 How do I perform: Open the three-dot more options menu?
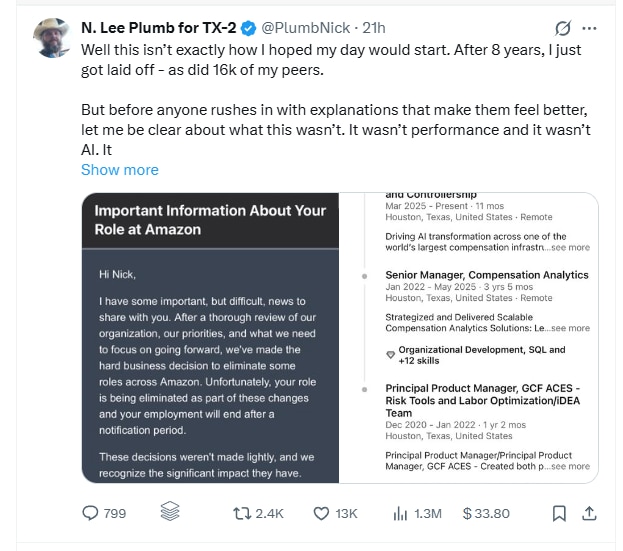tap(590, 28)
